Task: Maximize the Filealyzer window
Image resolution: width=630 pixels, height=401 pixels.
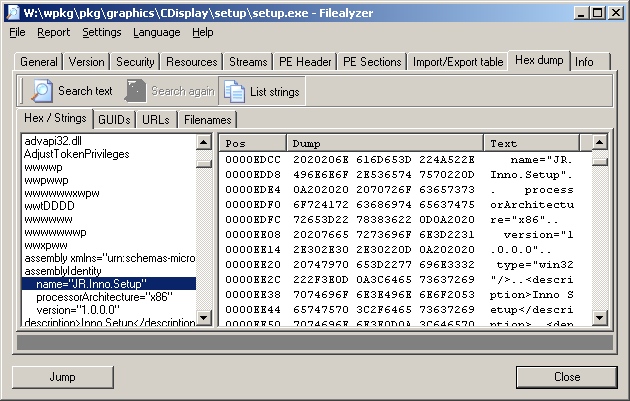Action: click(598, 13)
